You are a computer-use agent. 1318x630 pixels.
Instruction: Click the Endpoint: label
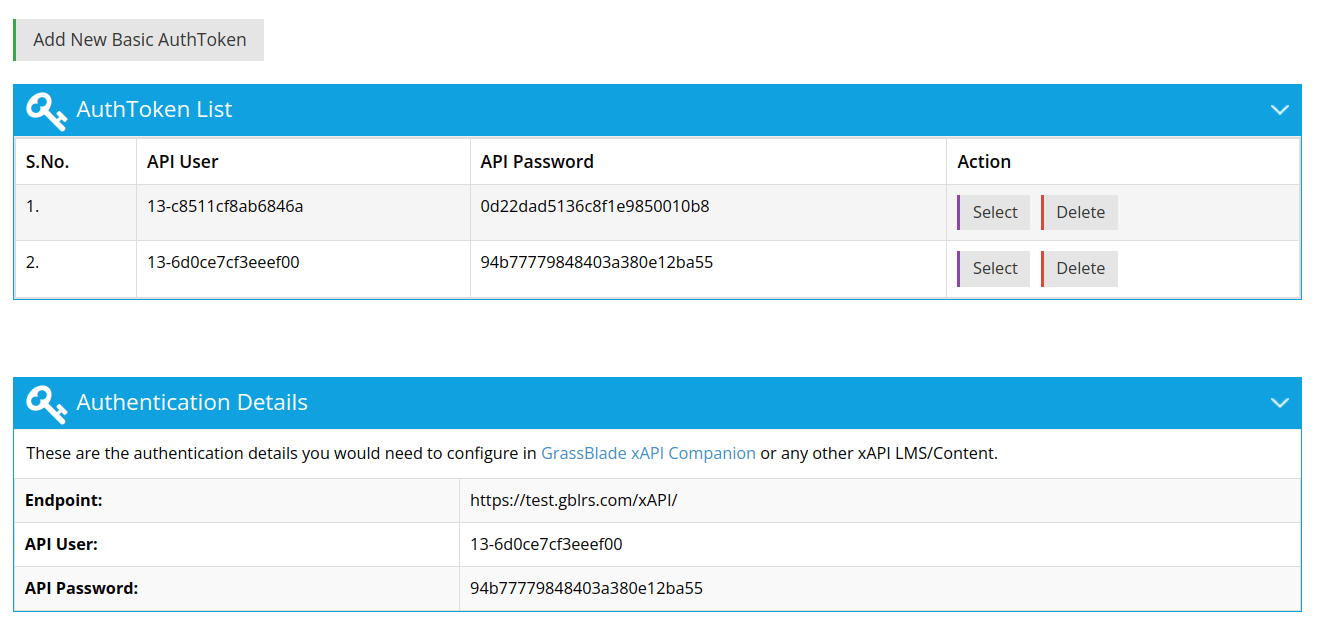(x=64, y=500)
